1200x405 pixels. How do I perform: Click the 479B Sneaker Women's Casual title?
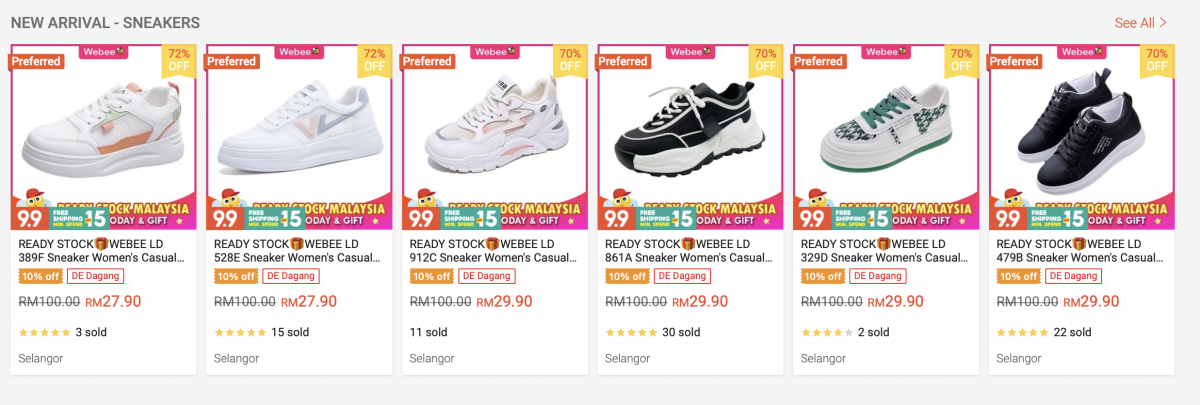pyautogui.click(x=1080, y=250)
